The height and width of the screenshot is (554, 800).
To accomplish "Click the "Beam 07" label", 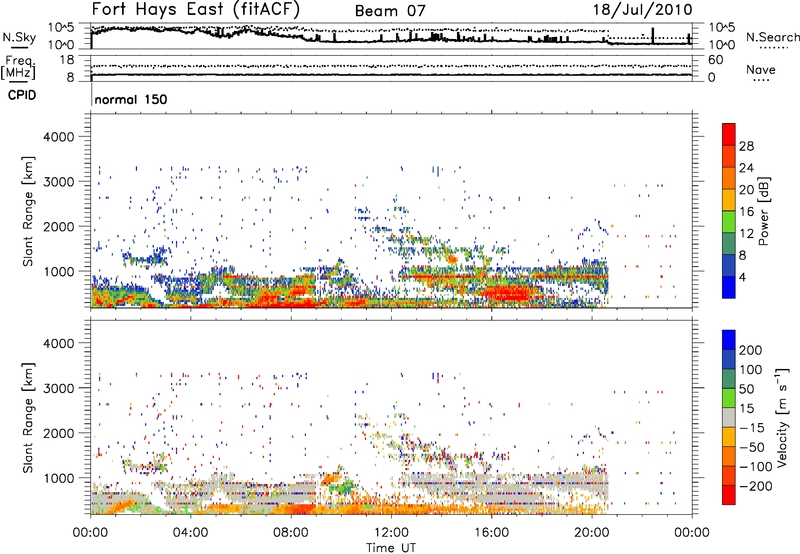I will pos(390,11).
